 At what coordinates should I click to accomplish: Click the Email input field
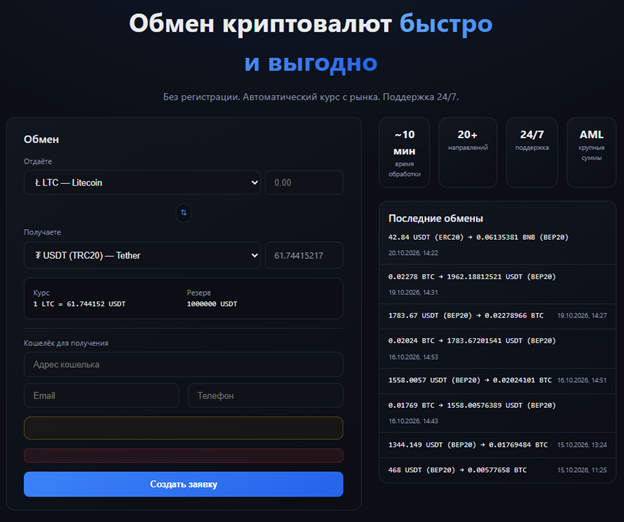coord(101,395)
